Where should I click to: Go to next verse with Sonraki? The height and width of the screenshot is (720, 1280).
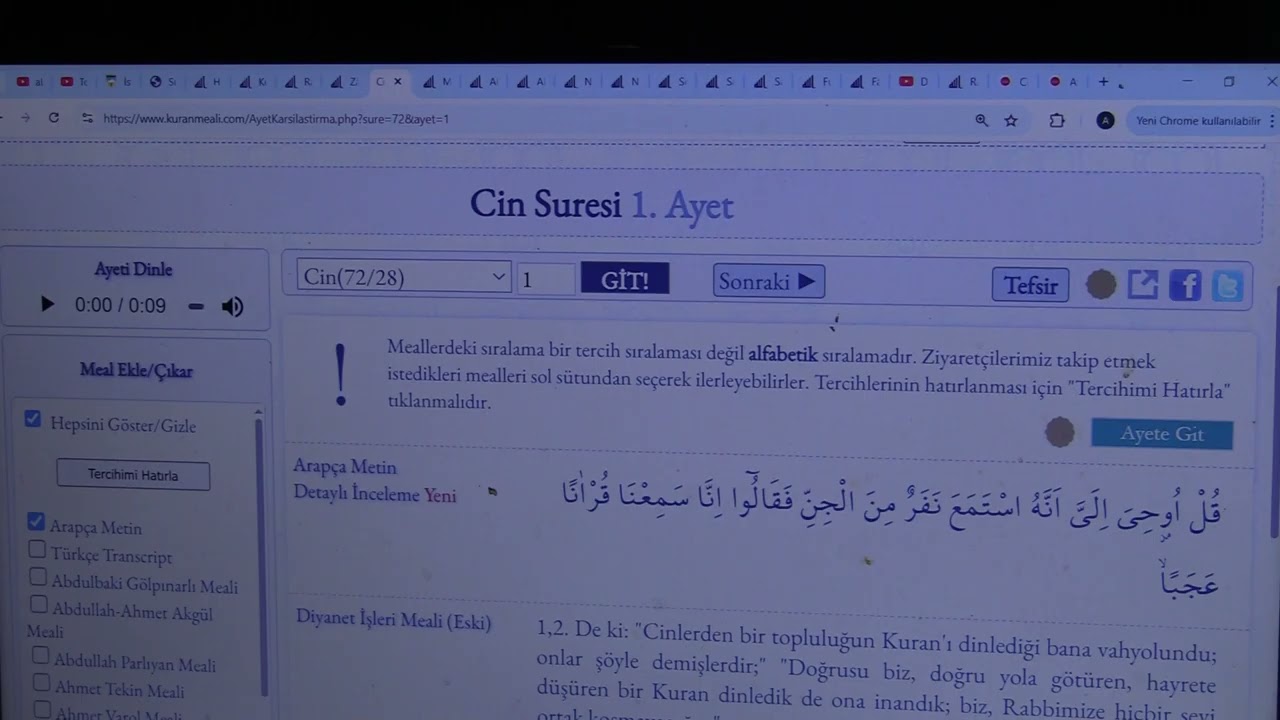tap(768, 281)
